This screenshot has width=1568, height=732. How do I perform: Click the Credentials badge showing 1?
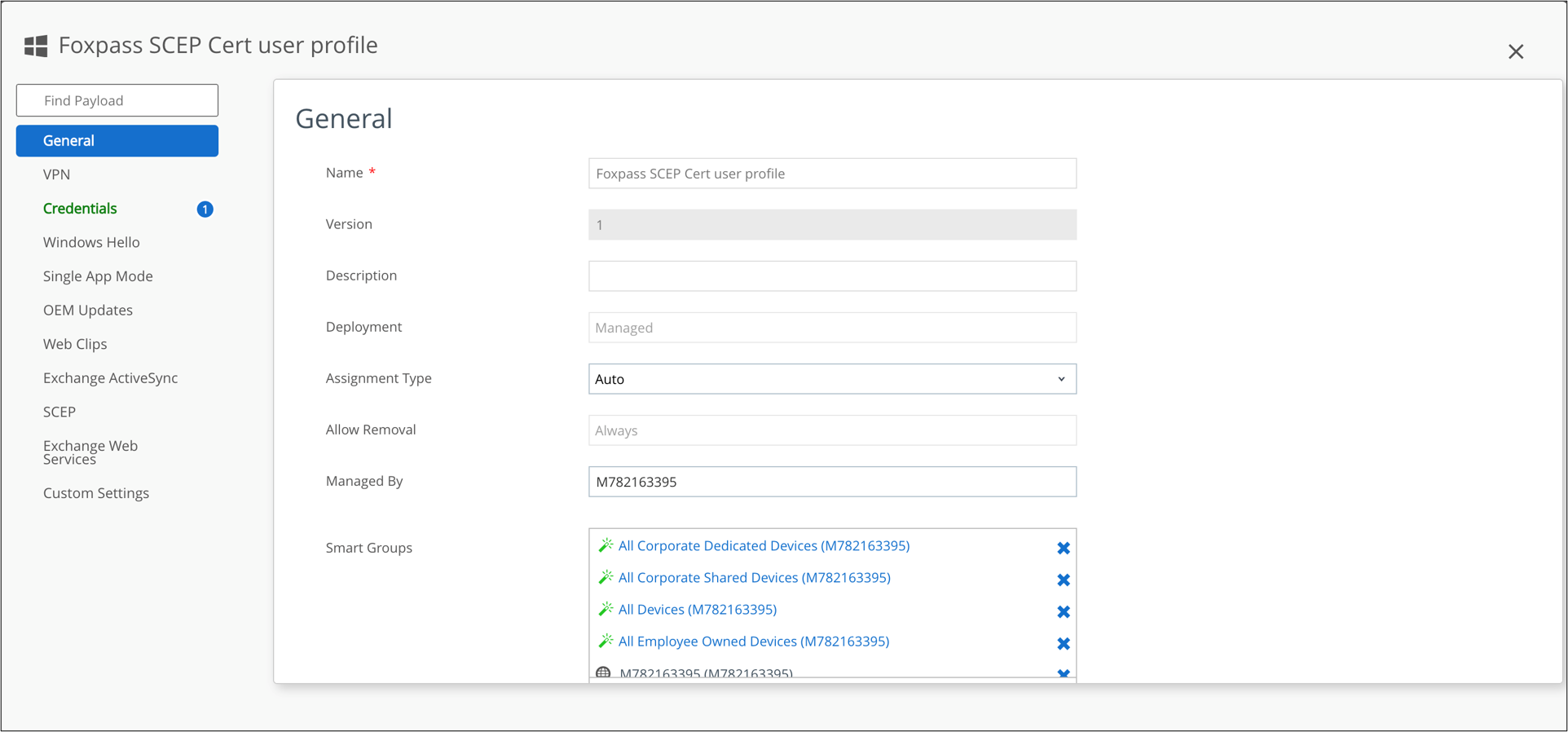tap(205, 209)
